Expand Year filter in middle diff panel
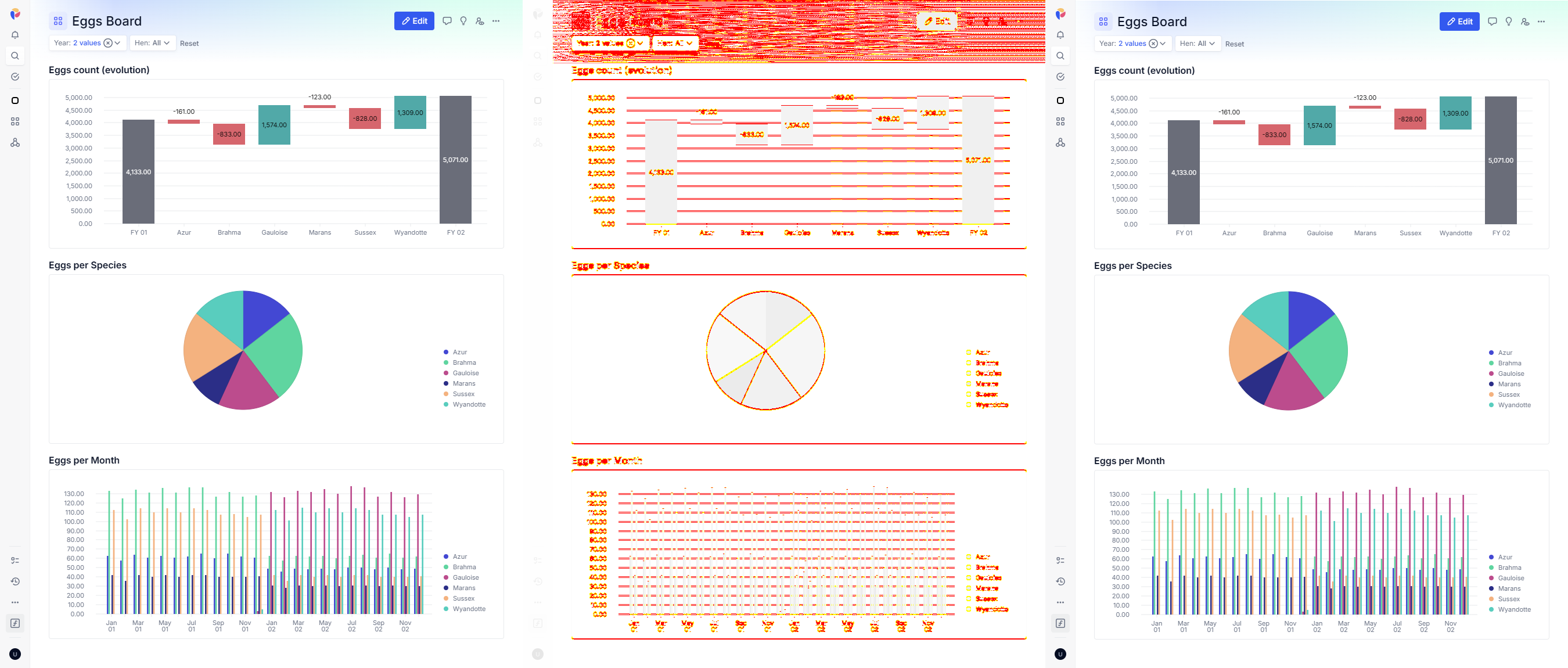This screenshot has width=1568, height=668. coord(610,43)
